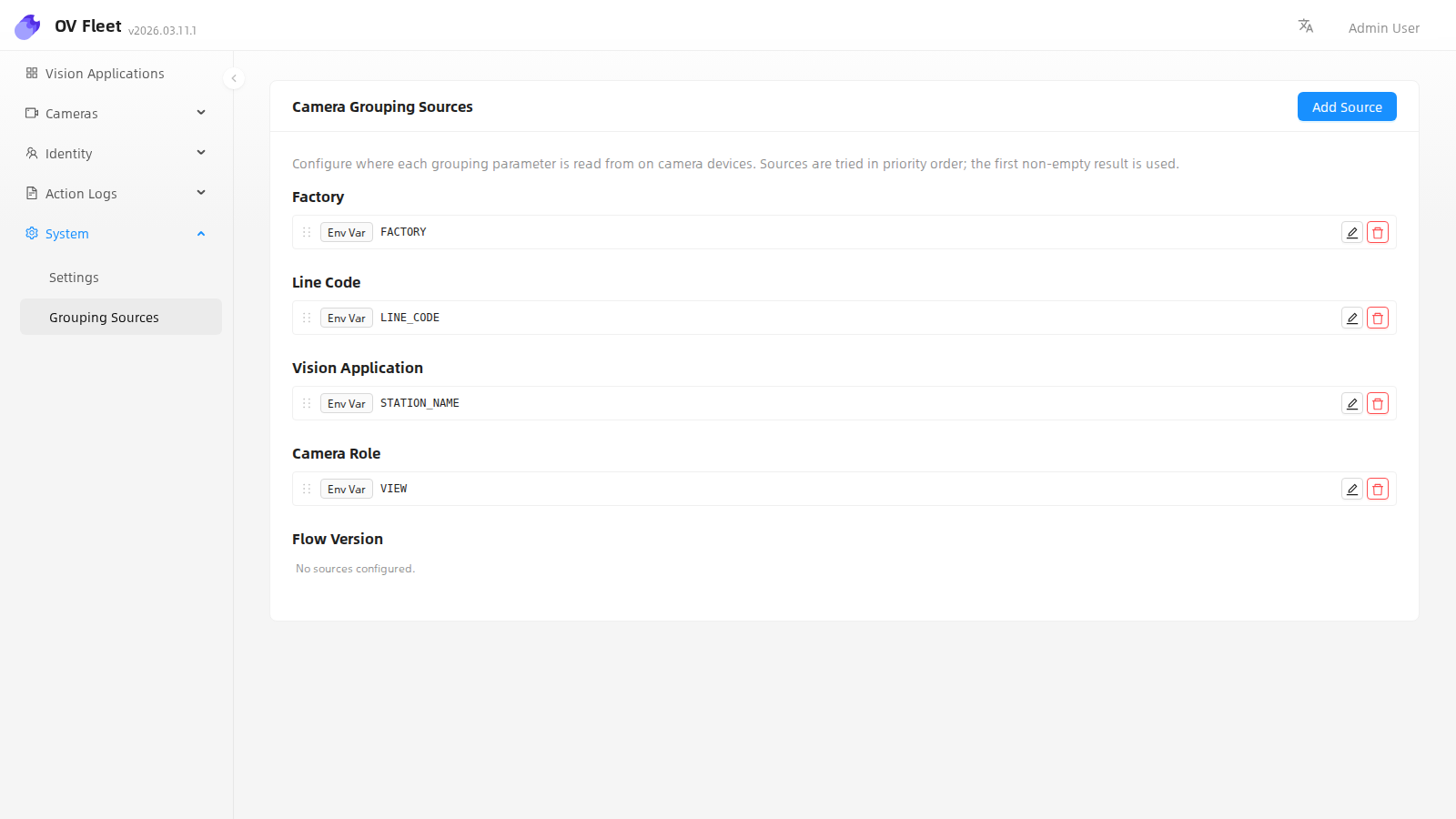Click the Vision Application section heading
Screen dimensions: 1456x819
click(x=358, y=369)
